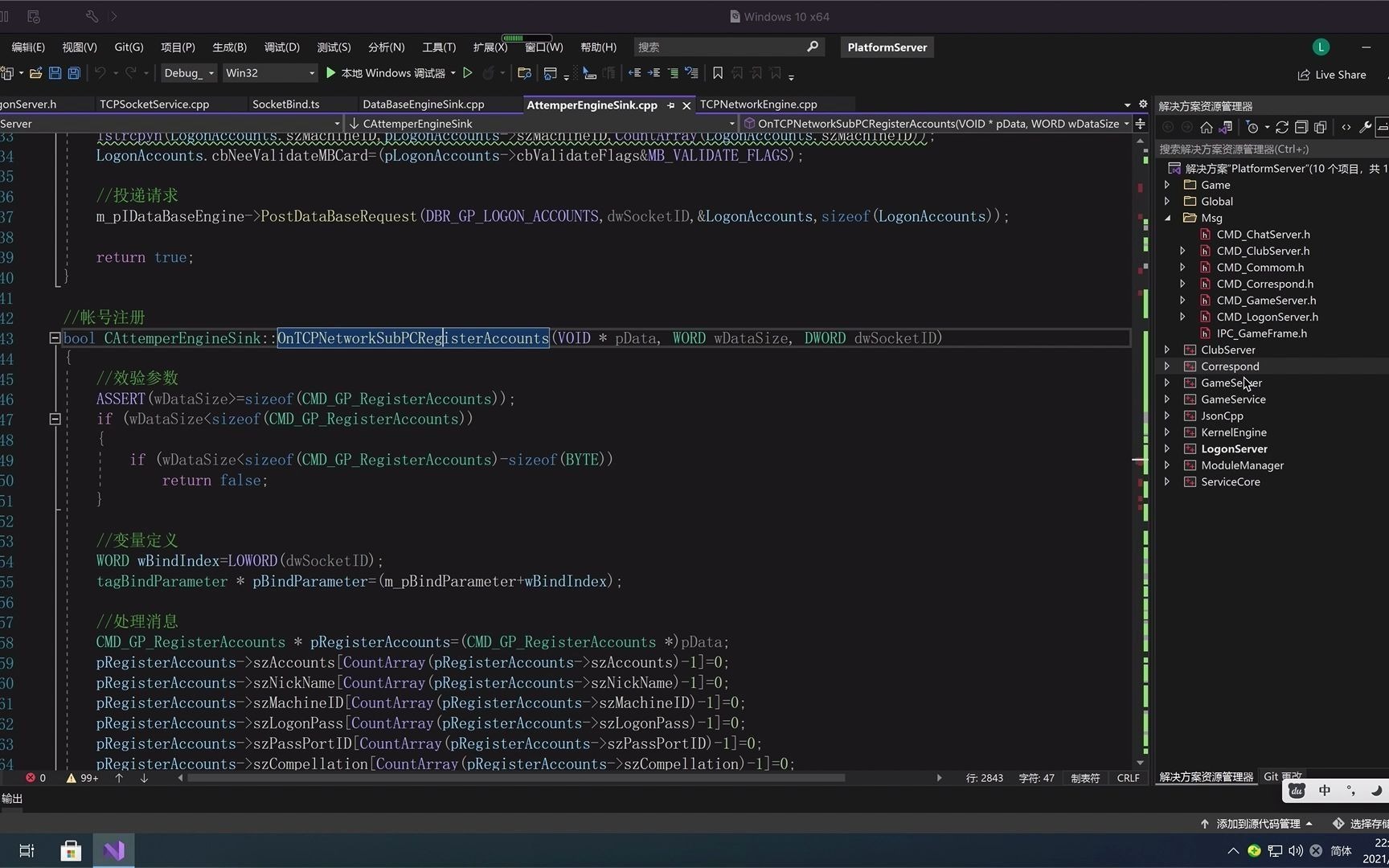Viewport: 1389px width, 868px height.
Task: Expand the GameServer project node
Action: coord(1167,383)
